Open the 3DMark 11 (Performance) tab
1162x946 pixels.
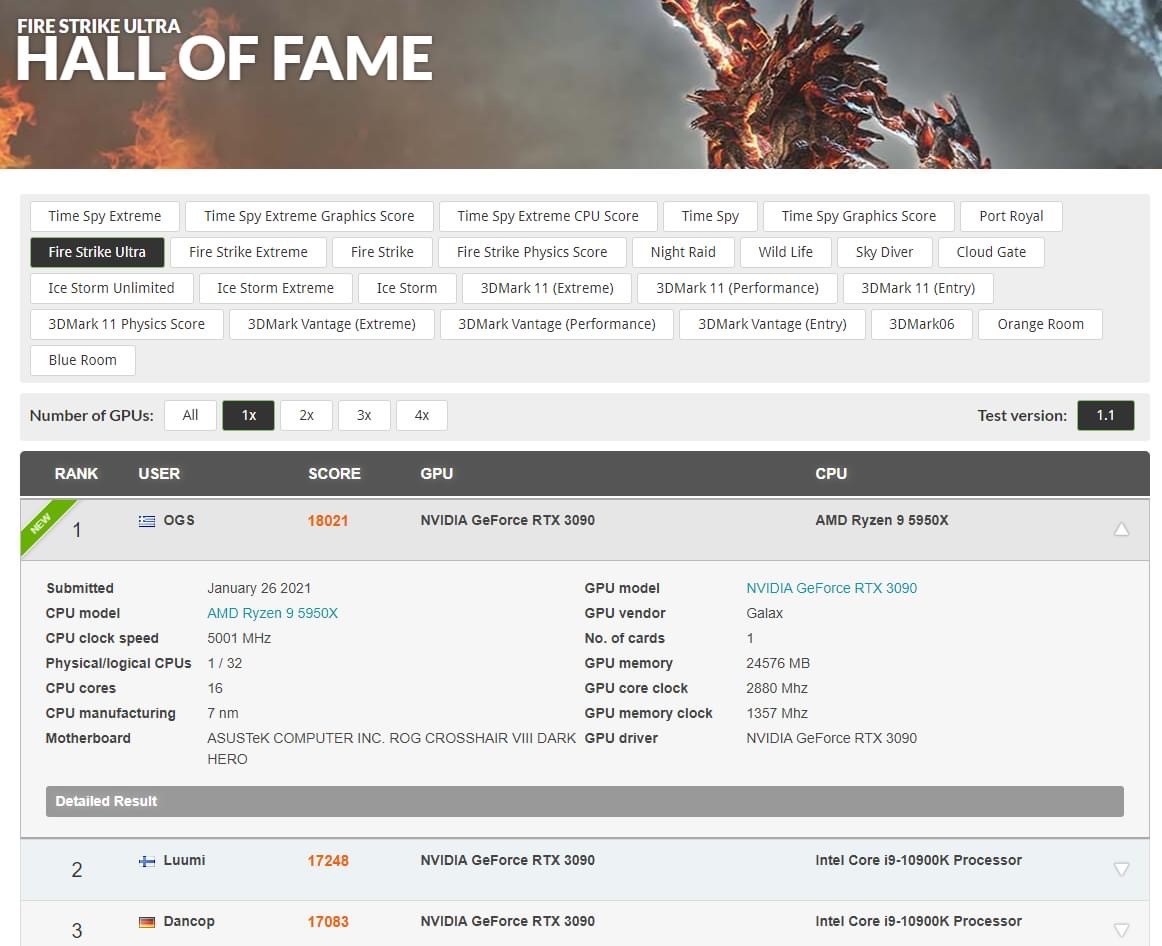[x=737, y=288]
